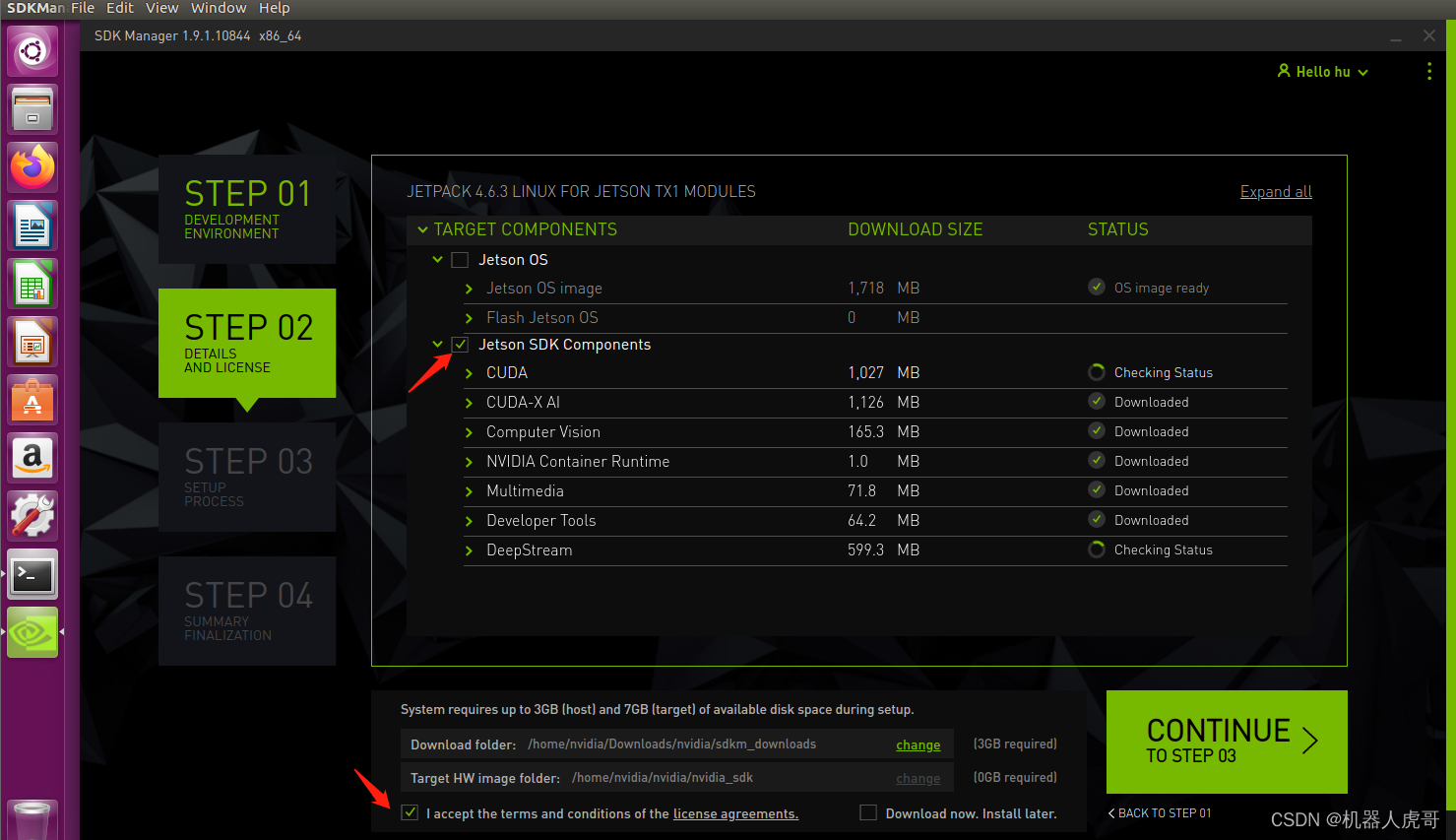Image resolution: width=1456 pixels, height=840 pixels.
Task: Open Terminal from the dock
Action: click(32, 574)
